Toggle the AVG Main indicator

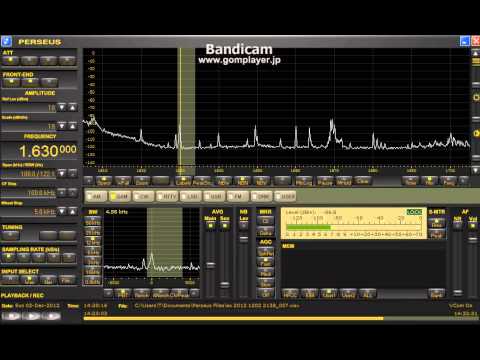210,226
